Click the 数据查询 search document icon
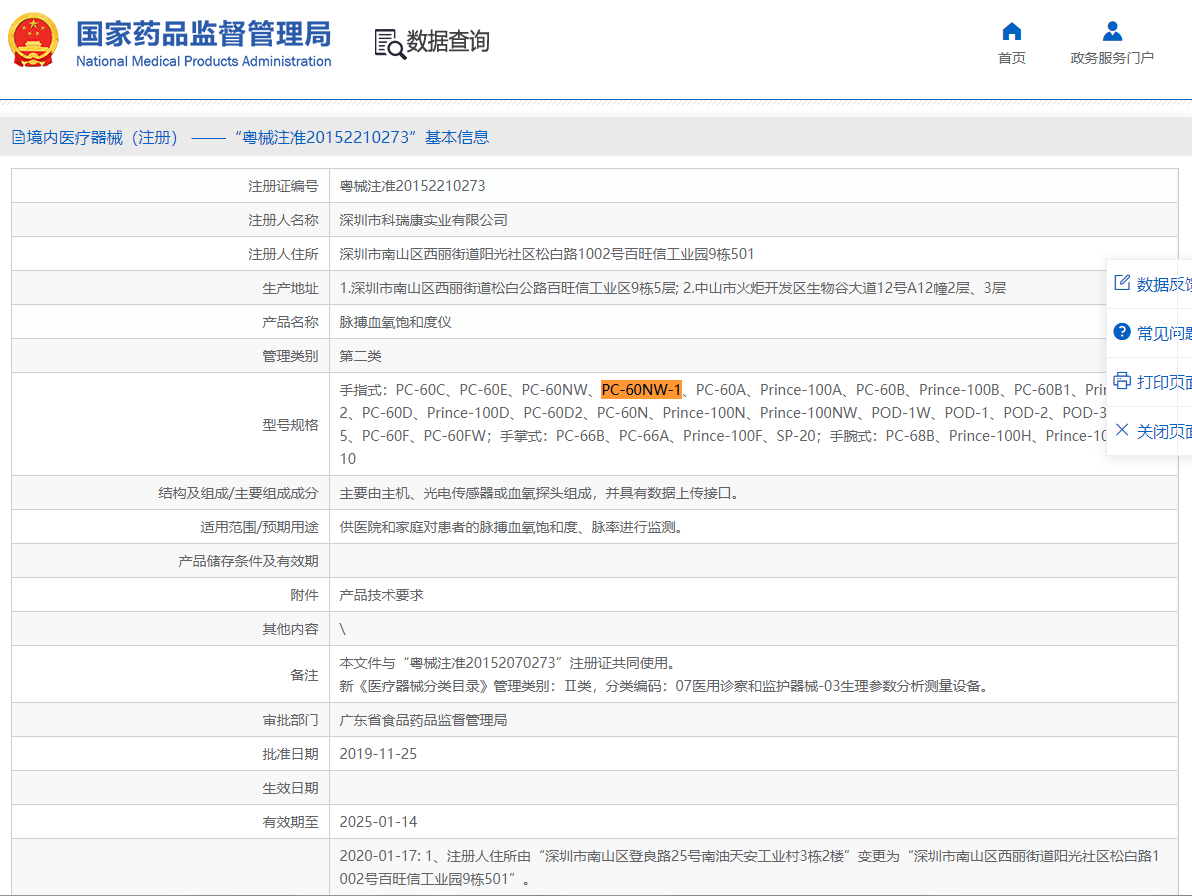Image resolution: width=1192 pixels, height=896 pixels. tap(390, 43)
